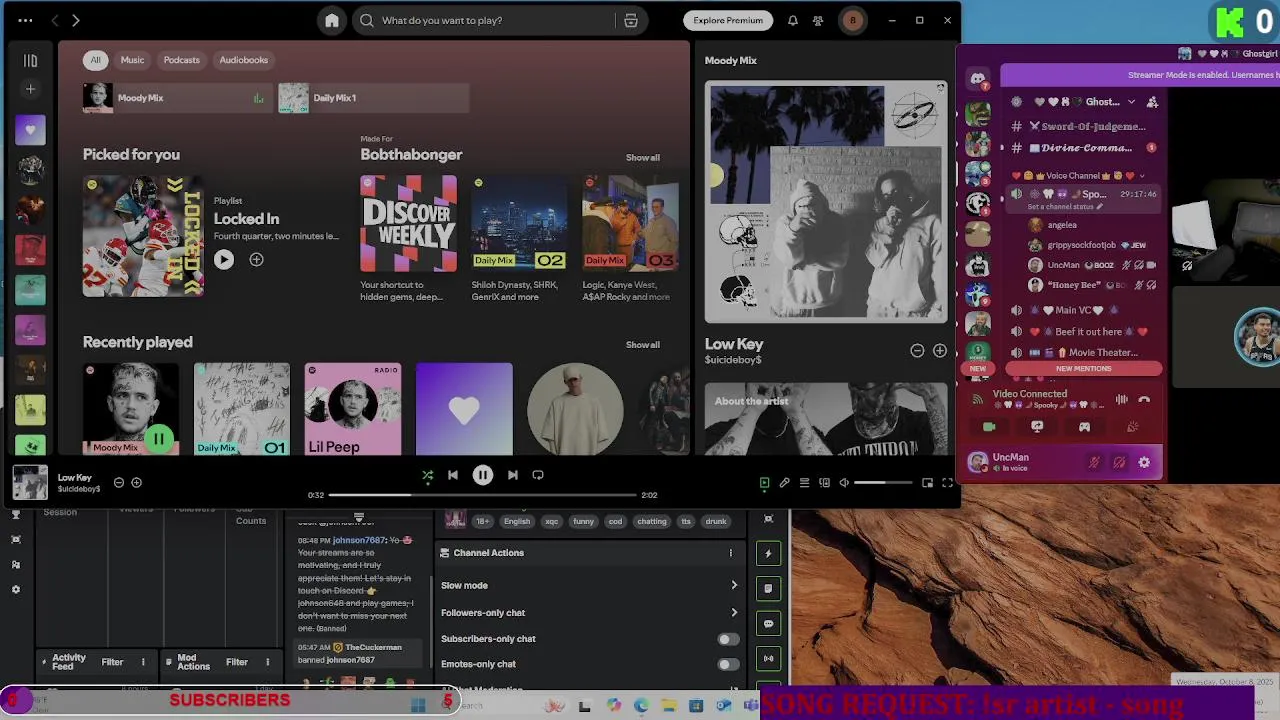Open Activity Feed options menu

point(143,662)
